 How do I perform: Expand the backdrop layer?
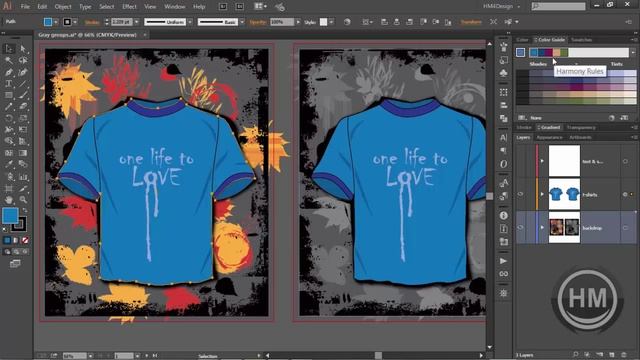[x=542, y=227]
